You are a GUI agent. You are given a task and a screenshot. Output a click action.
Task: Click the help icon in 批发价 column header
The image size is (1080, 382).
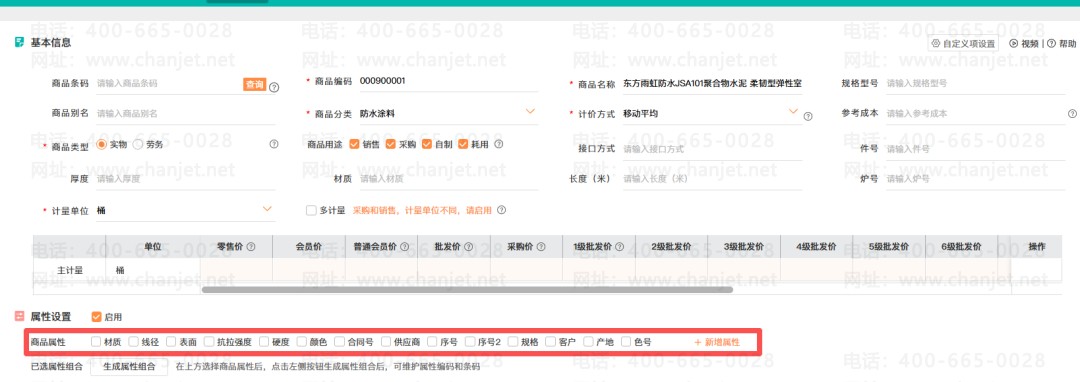[468, 246]
